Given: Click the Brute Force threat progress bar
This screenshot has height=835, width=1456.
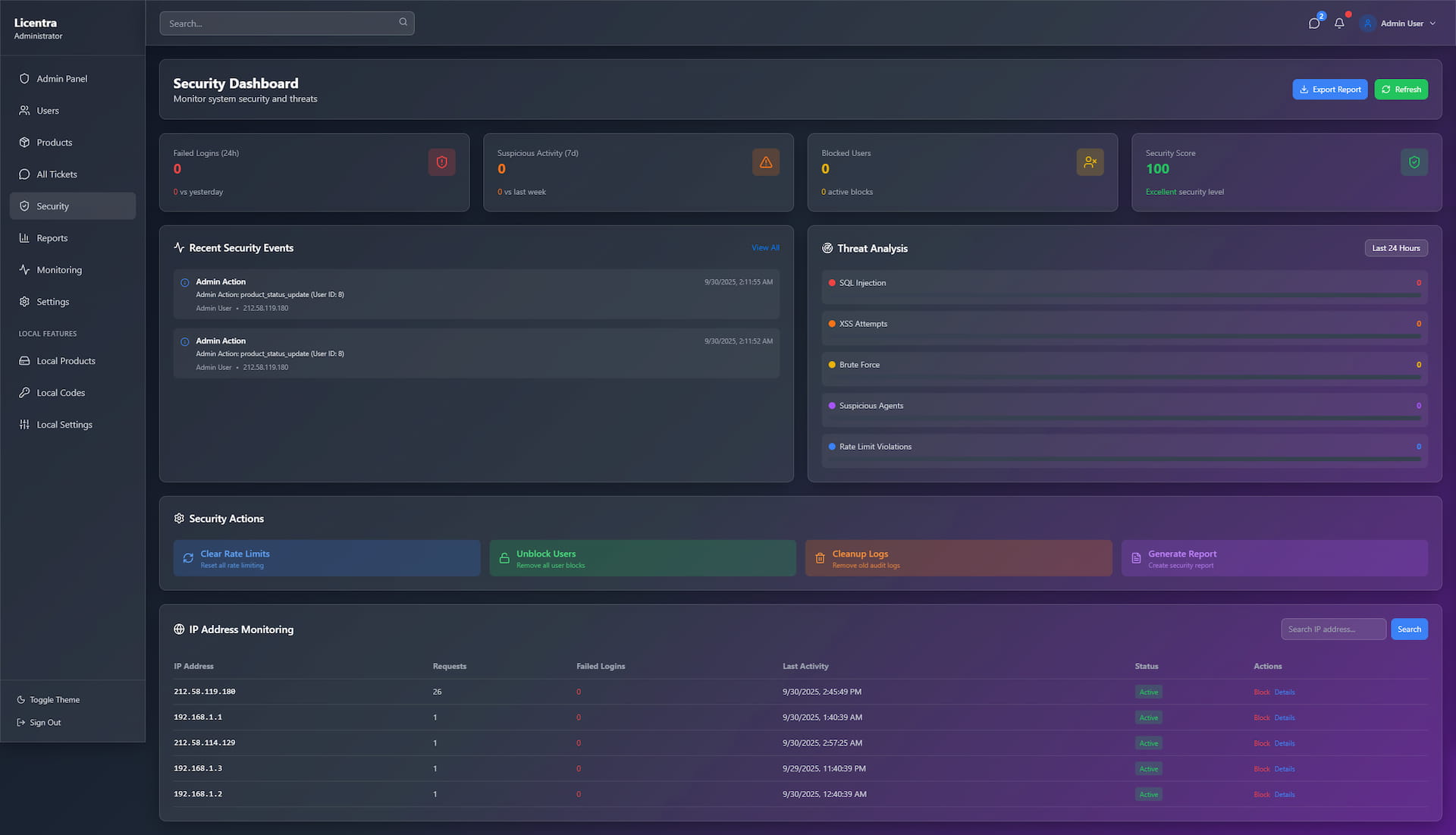Looking at the screenshot, I should coord(1124,377).
